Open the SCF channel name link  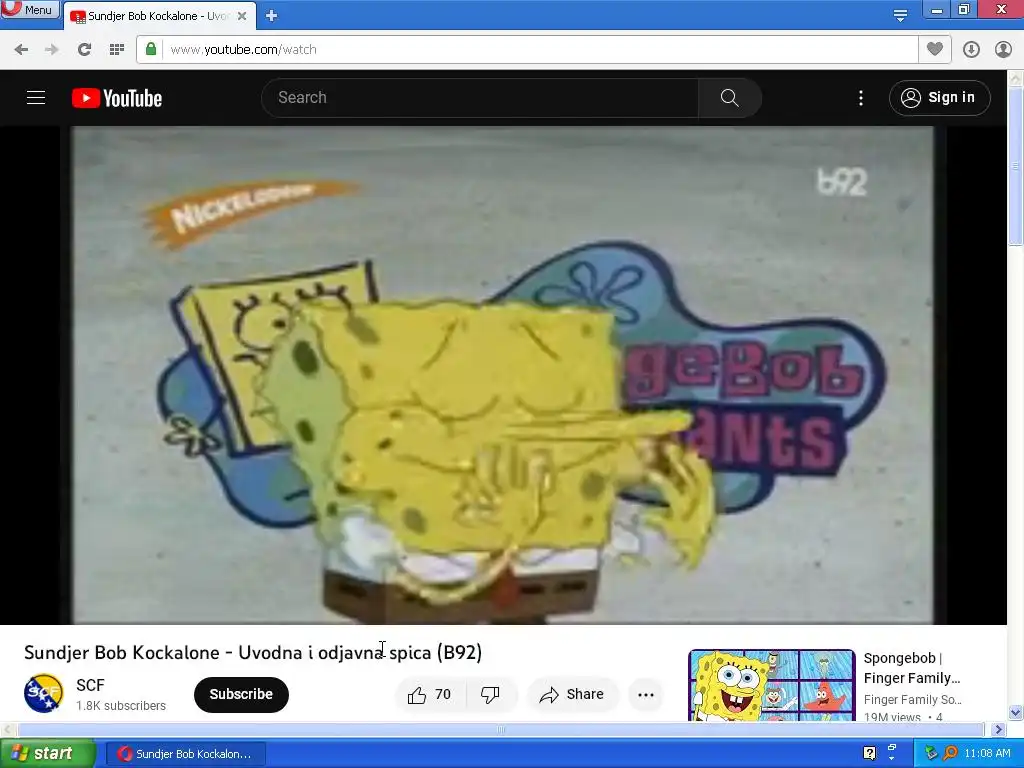coord(90,685)
